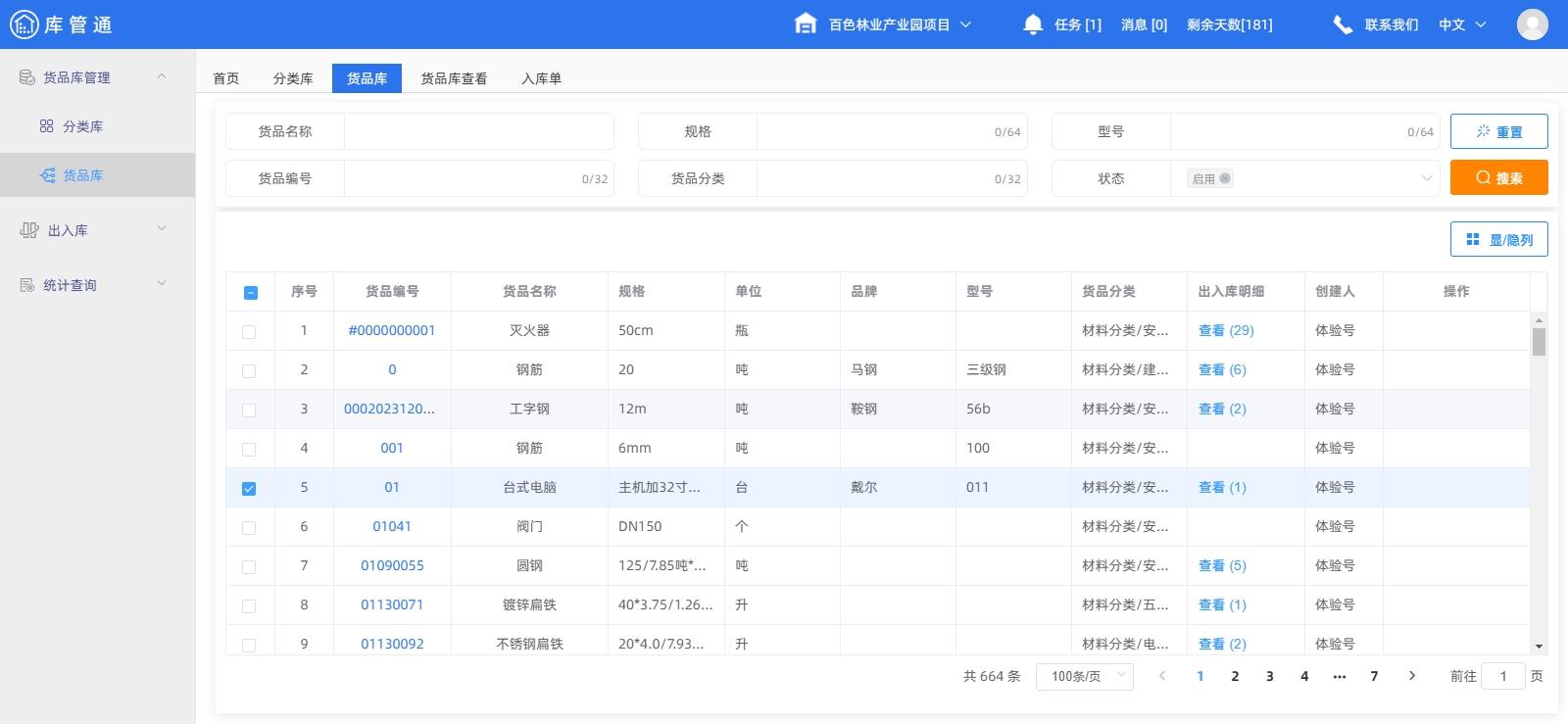Switch to the 货品库查看 tab
The height and width of the screenshot is (724, 1568).
click(454, 78)
